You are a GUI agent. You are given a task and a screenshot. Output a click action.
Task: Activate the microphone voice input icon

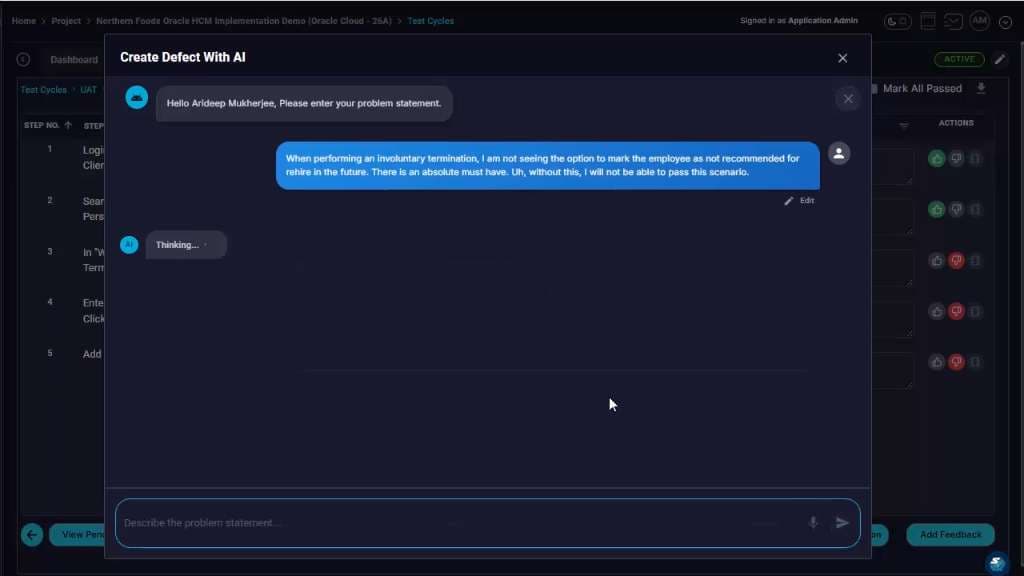[813, 522]
